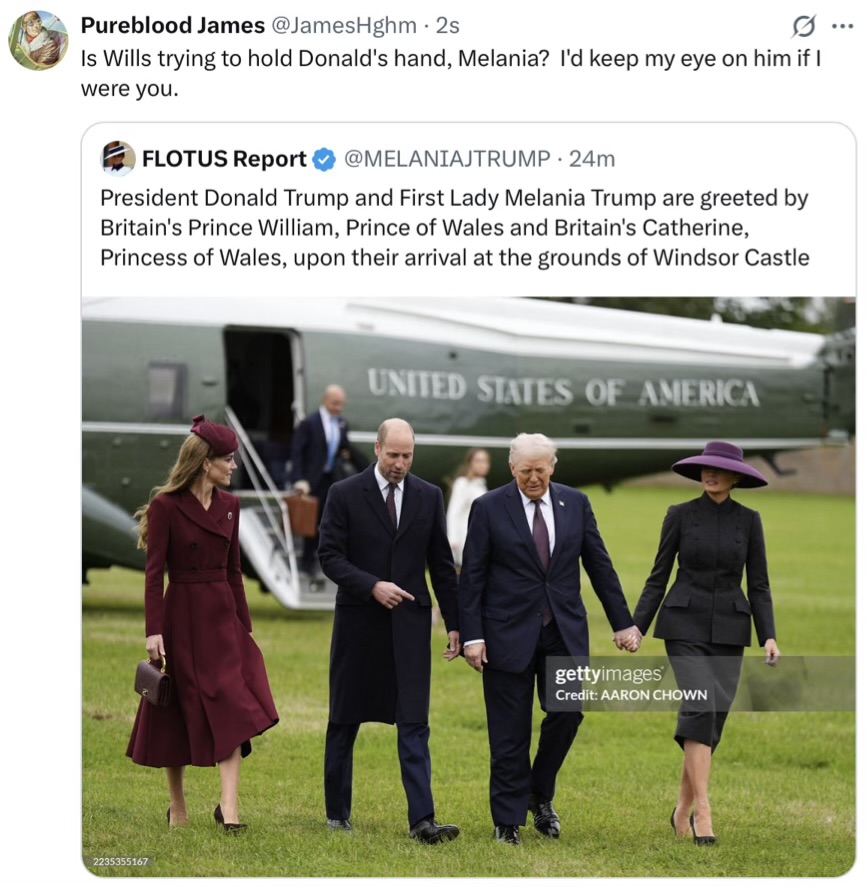The image size is (868, 887).
Task: Click the Credit: AARON CHOWN label
Action: [x=631, y=695]
